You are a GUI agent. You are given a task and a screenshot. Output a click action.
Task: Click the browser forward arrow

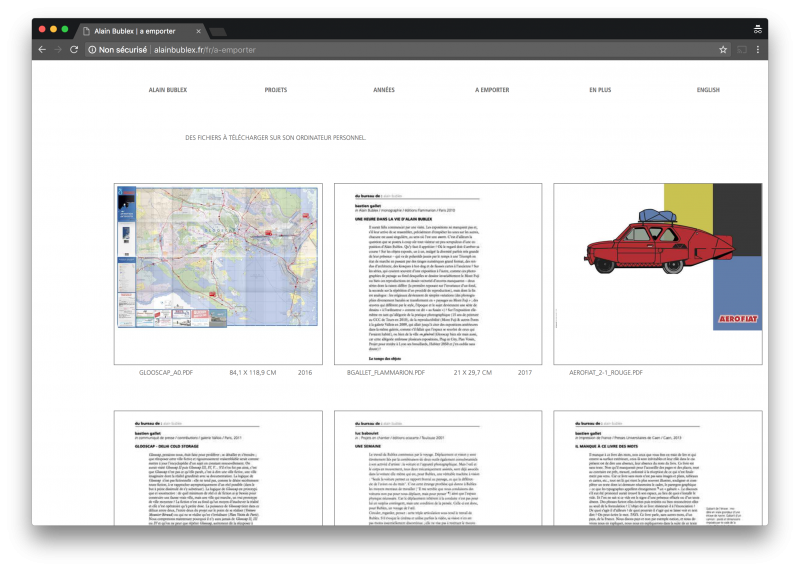click(58, 49)
